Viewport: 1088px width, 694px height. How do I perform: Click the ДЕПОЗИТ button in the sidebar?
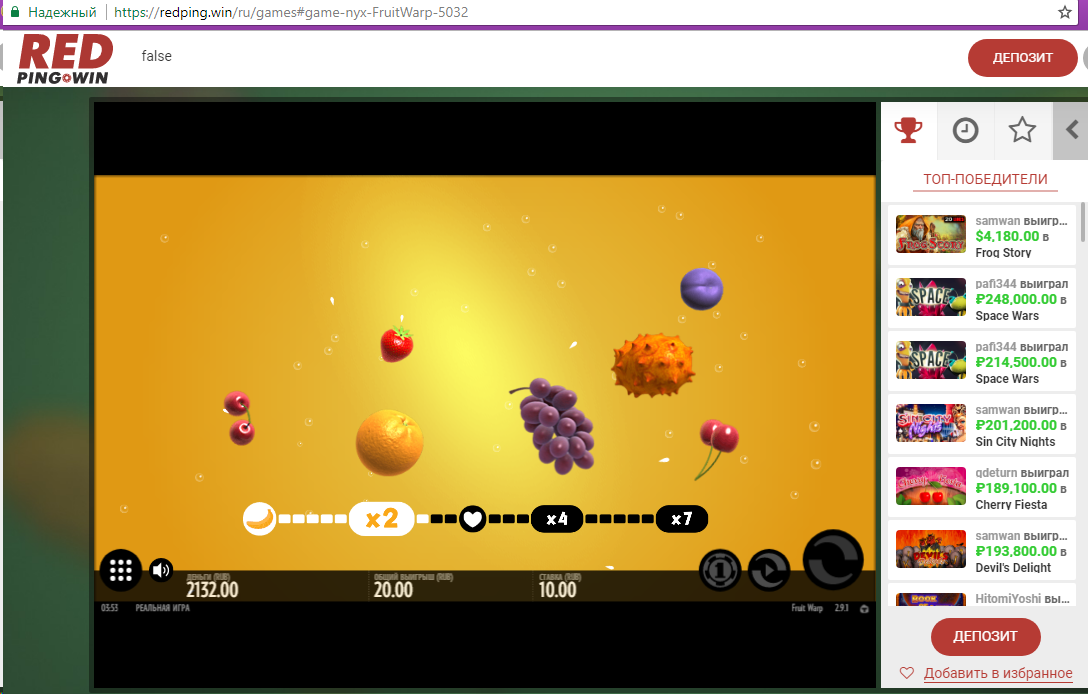point(985,636)
